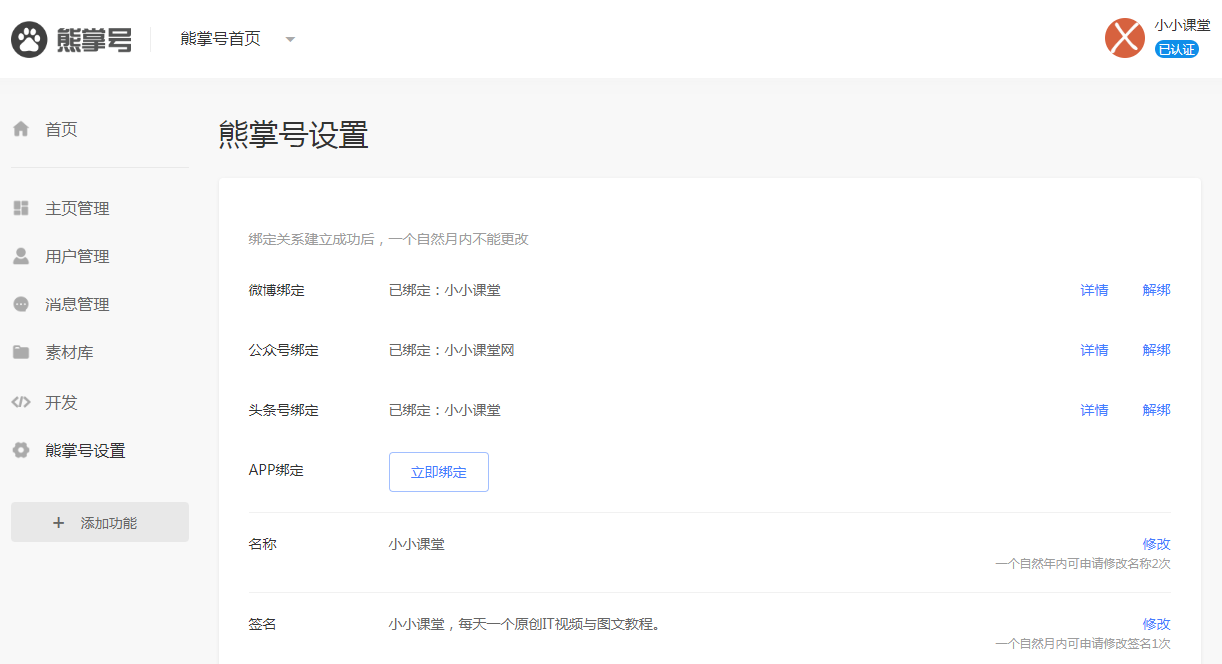The height and width of the screenshot is (664, 1222).
Task: View 详情 for 微博绑定
Action: pyautogui.click(x=1094, y=290)
